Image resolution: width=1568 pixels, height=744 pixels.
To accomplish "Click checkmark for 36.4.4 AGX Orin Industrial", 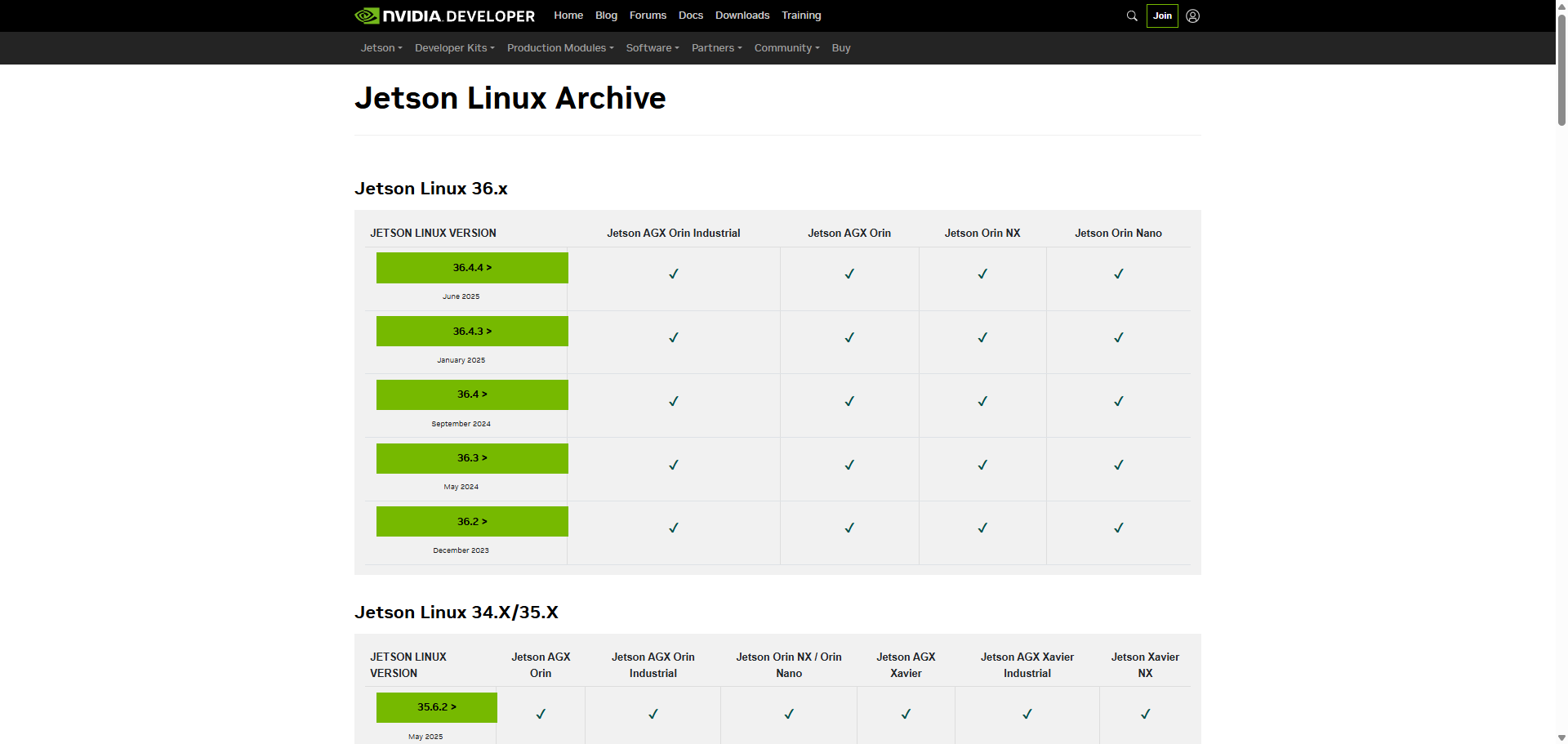I will (674, 274).
